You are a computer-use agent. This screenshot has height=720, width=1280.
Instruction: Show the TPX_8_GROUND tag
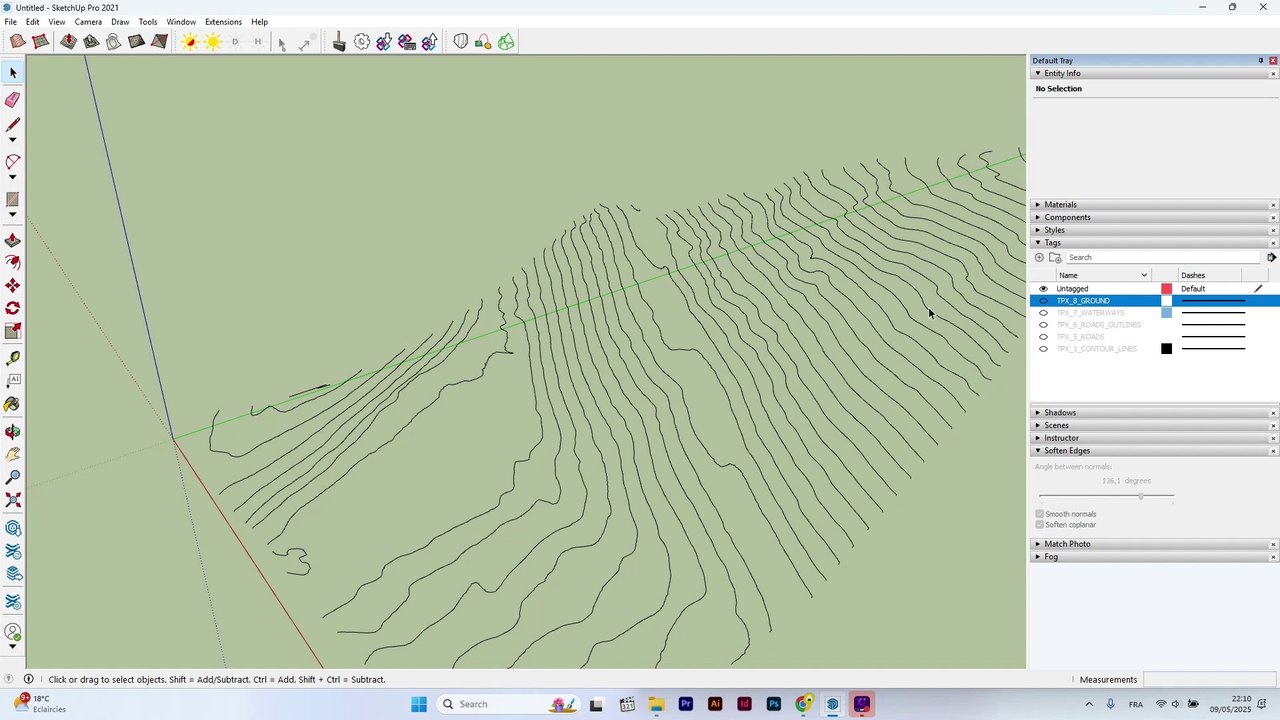[x=1043, y=301]
